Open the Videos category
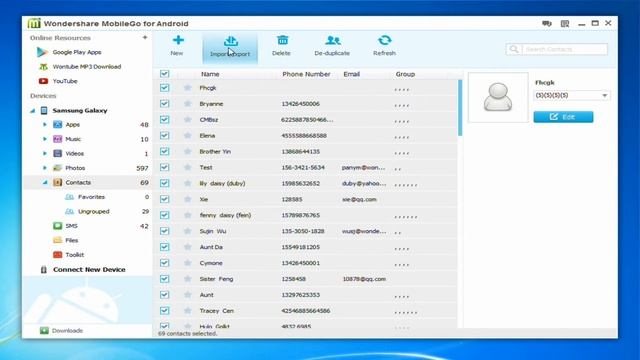Screen dimensions: 640x360 click(75, 153)
